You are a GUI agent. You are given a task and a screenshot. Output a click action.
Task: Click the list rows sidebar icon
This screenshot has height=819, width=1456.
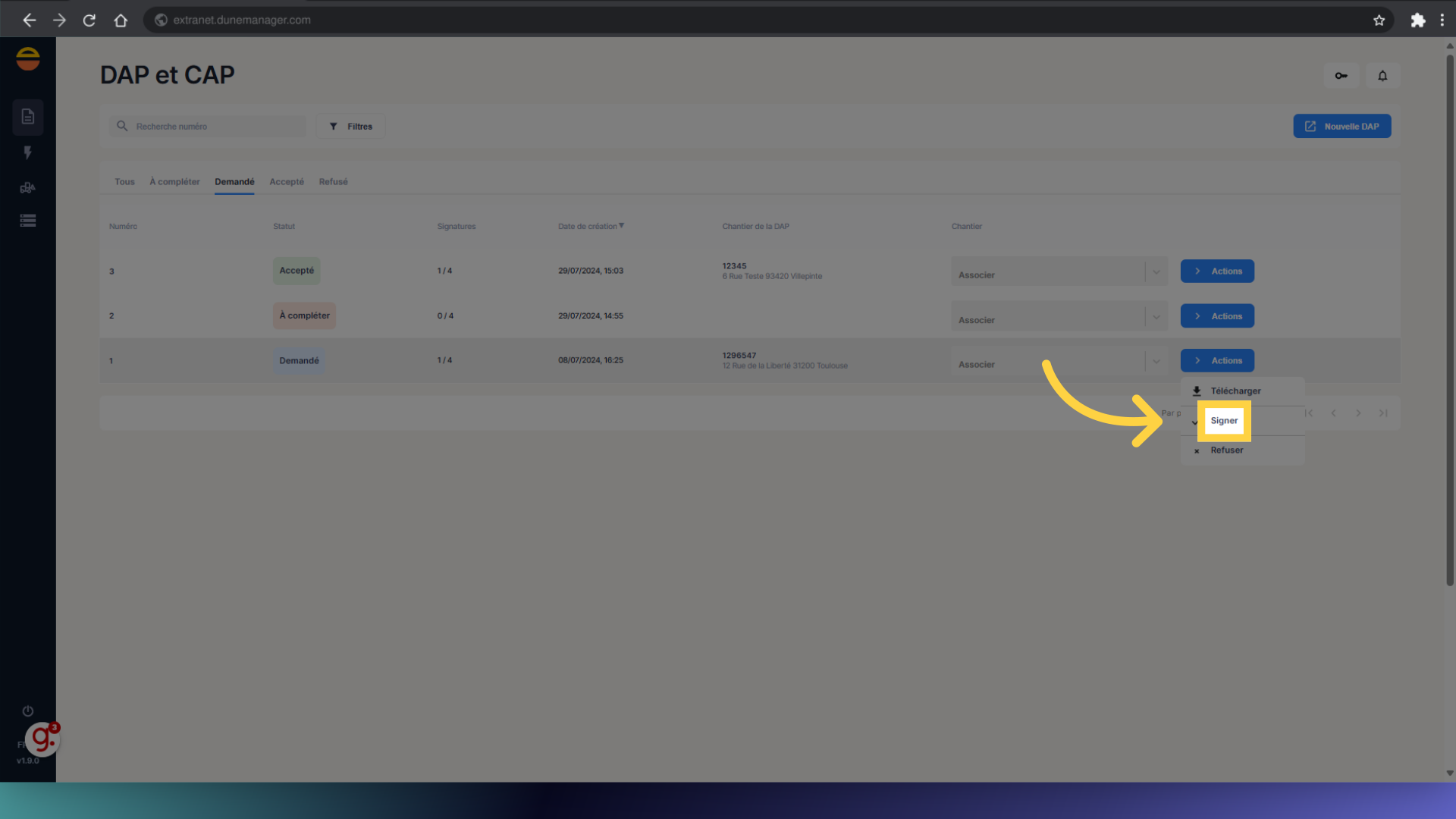pyautogui.click(x=28, y=221)
